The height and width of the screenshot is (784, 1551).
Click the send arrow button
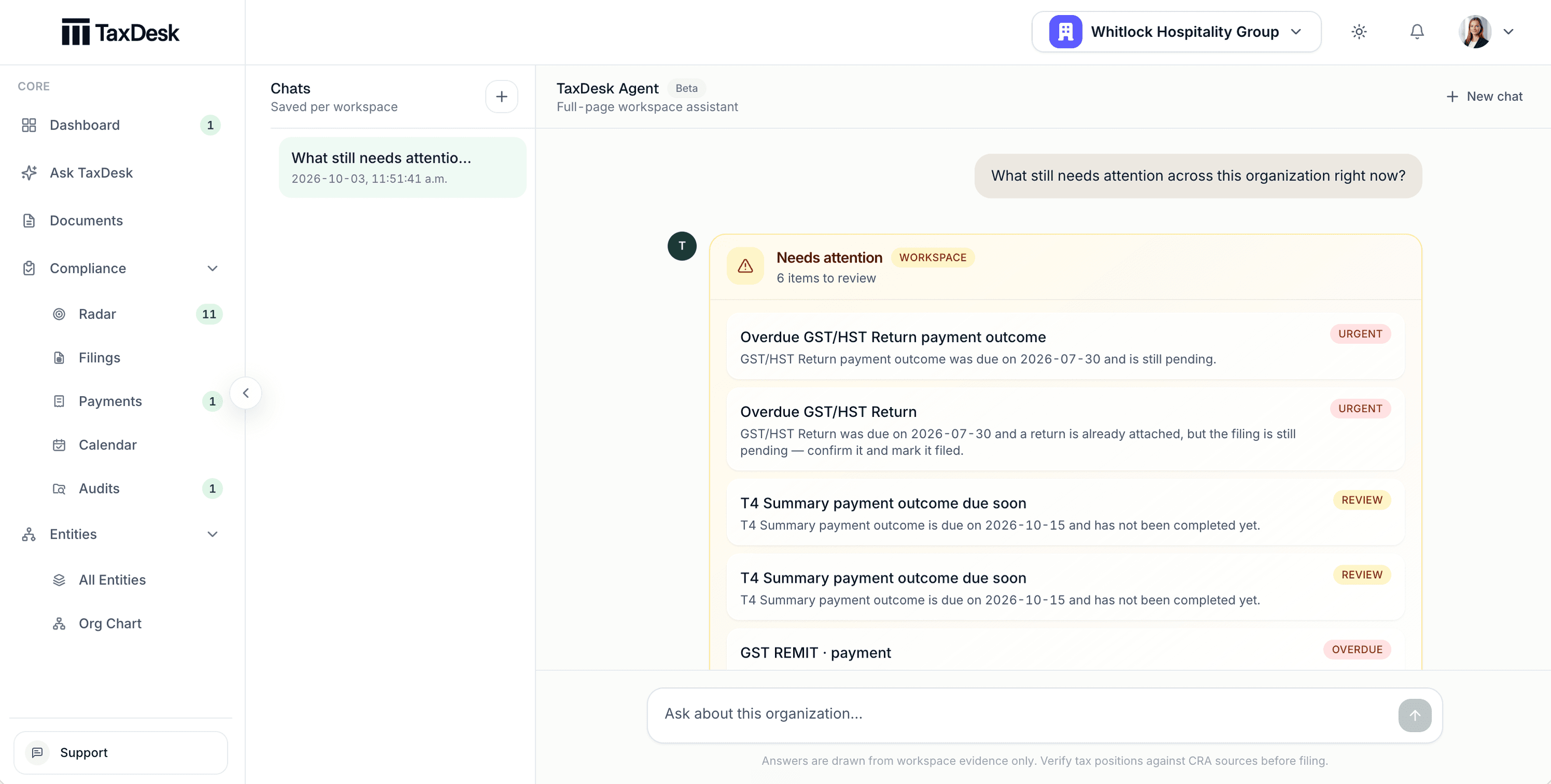(x=1415, y=715)
